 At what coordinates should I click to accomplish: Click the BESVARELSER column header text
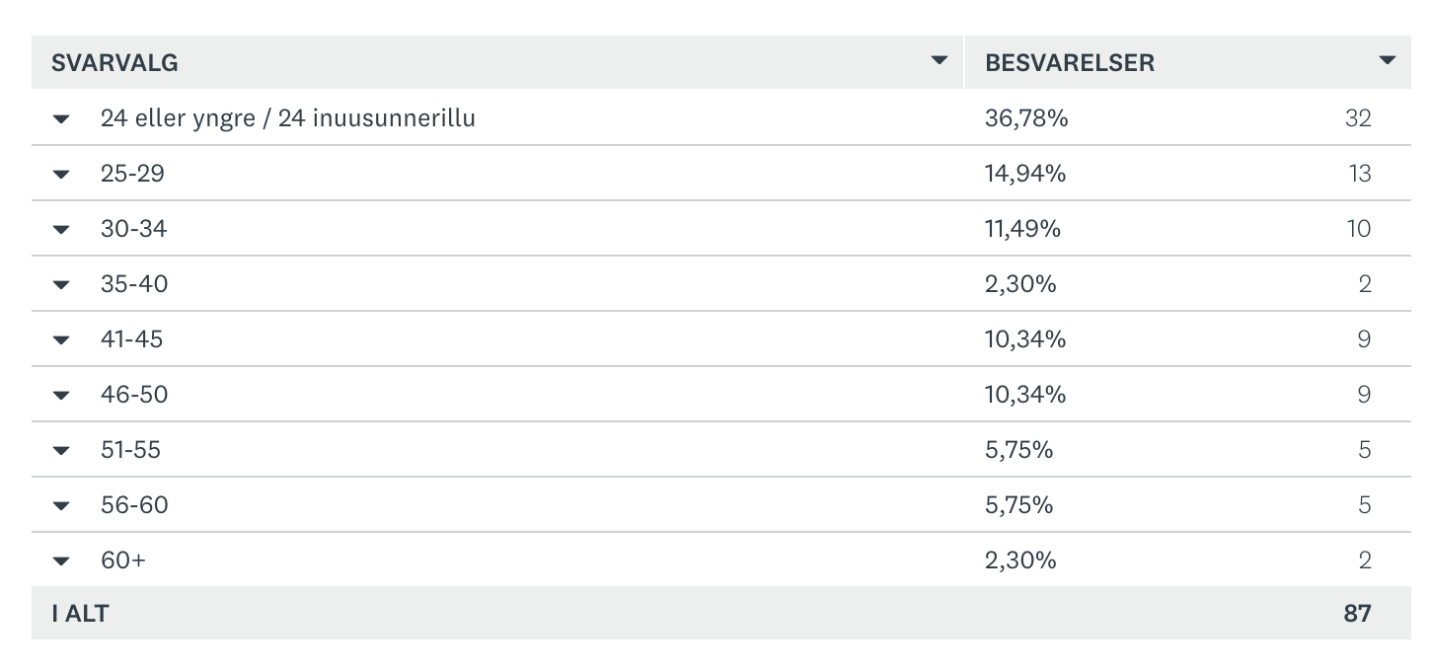1070,63
